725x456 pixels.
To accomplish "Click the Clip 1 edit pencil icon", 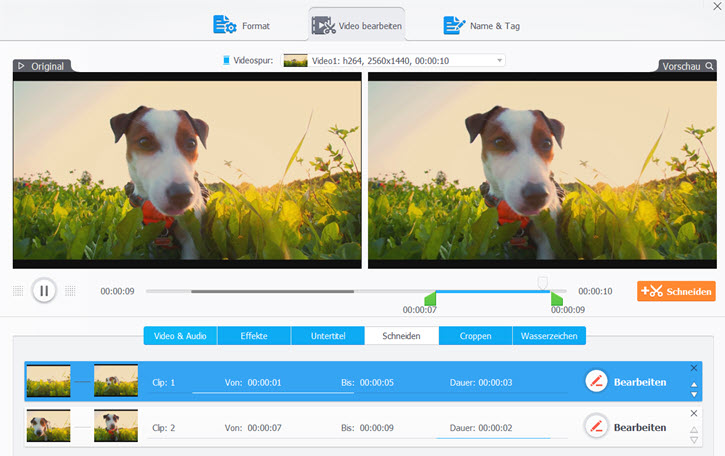I will [x=596, y=382].
